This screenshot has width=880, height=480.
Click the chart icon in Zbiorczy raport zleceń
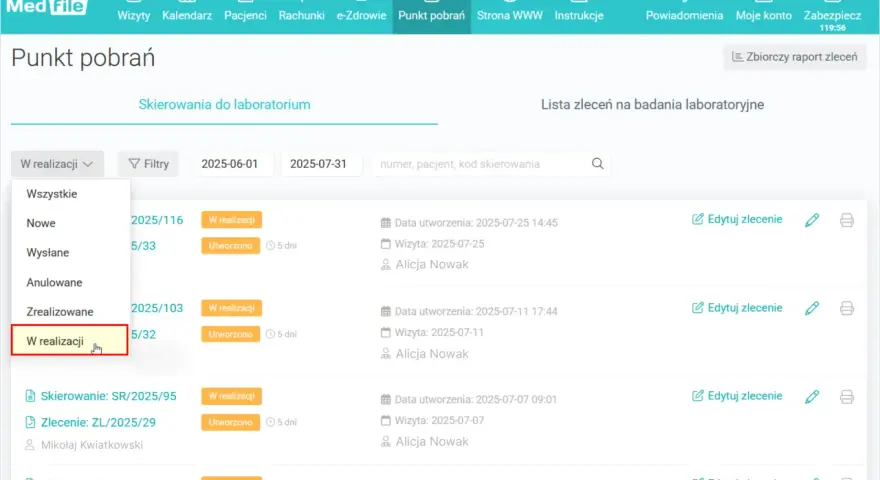click(x=737, y=57)
